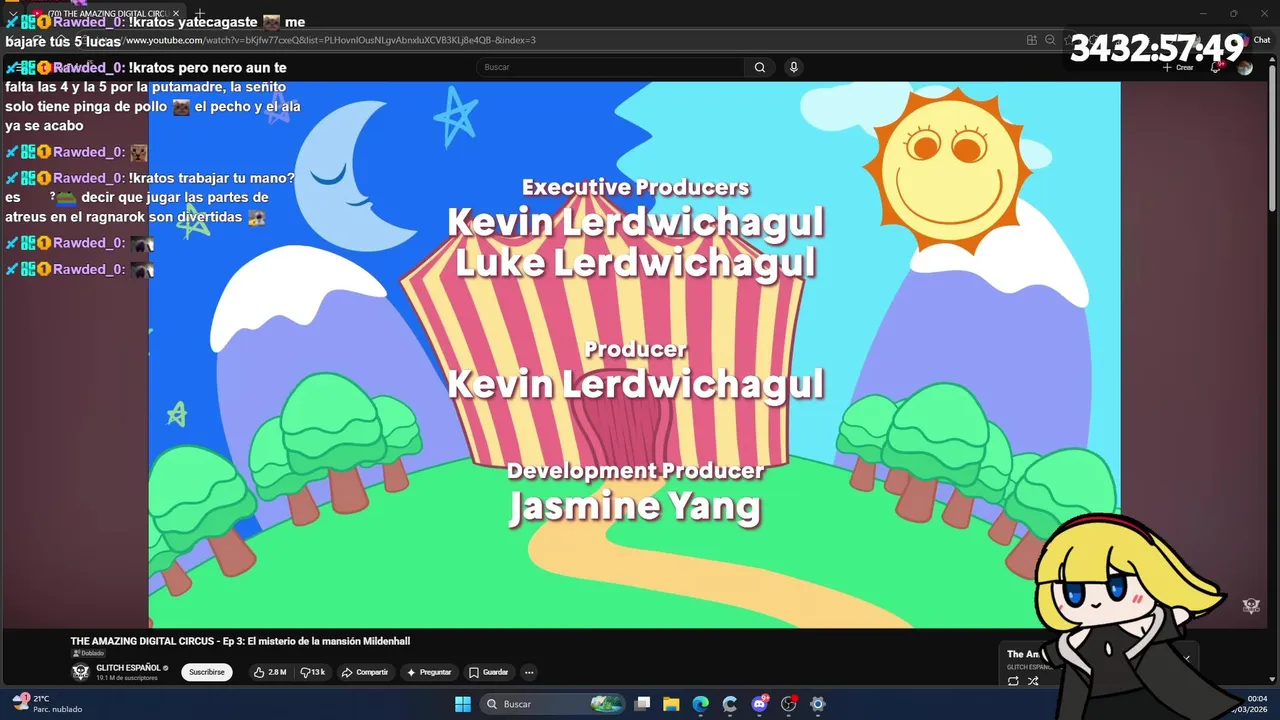Viewport: 1280px width, 720px height.
Task: Open YouTube notifications bell
Action: (1216, 67)
